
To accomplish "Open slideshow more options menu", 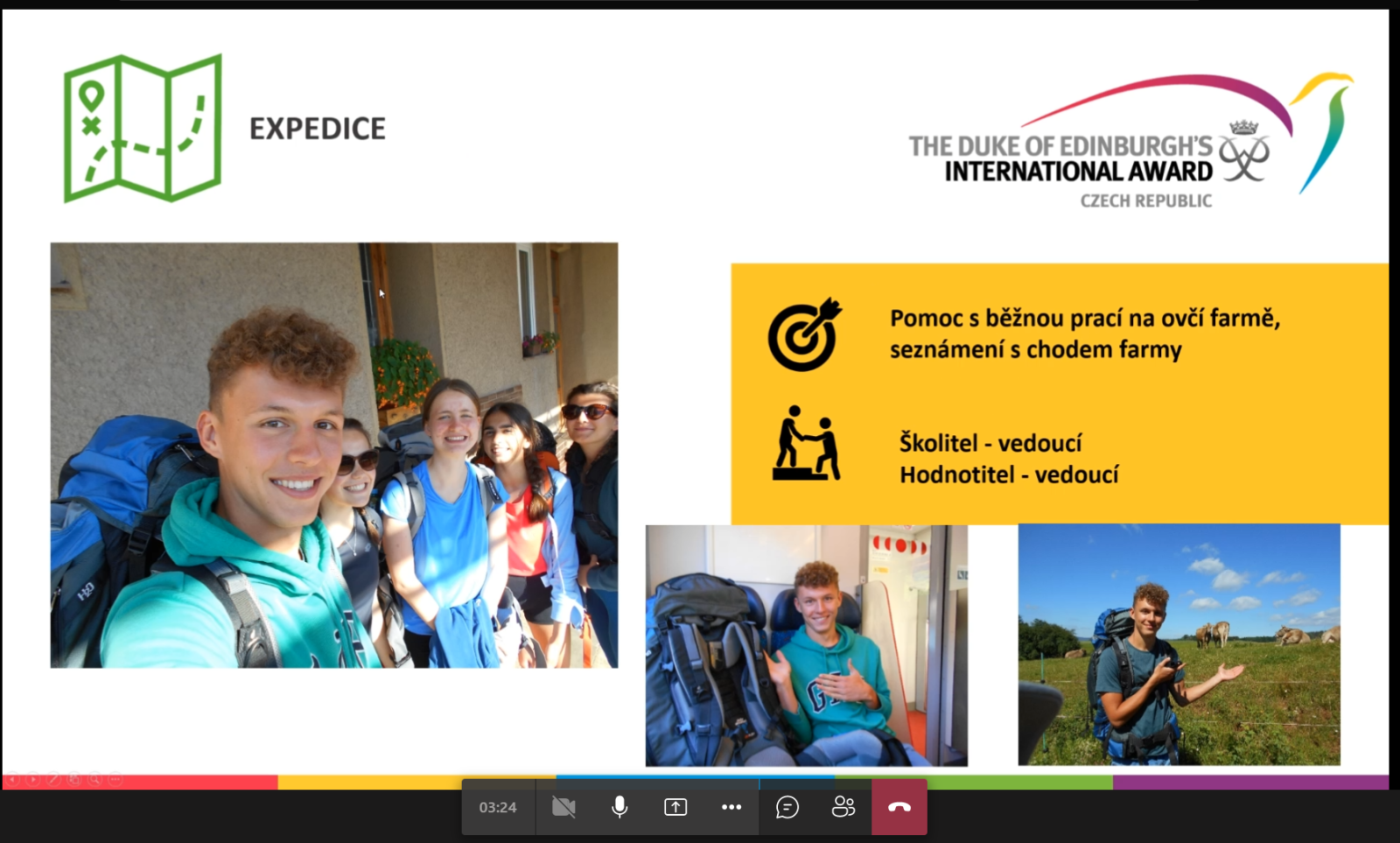I will tap(115, 778).
